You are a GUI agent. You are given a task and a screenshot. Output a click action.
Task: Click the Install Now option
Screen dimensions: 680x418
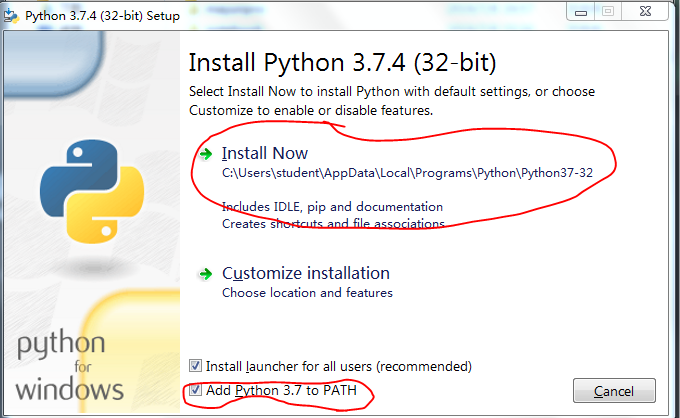(265, 153)
